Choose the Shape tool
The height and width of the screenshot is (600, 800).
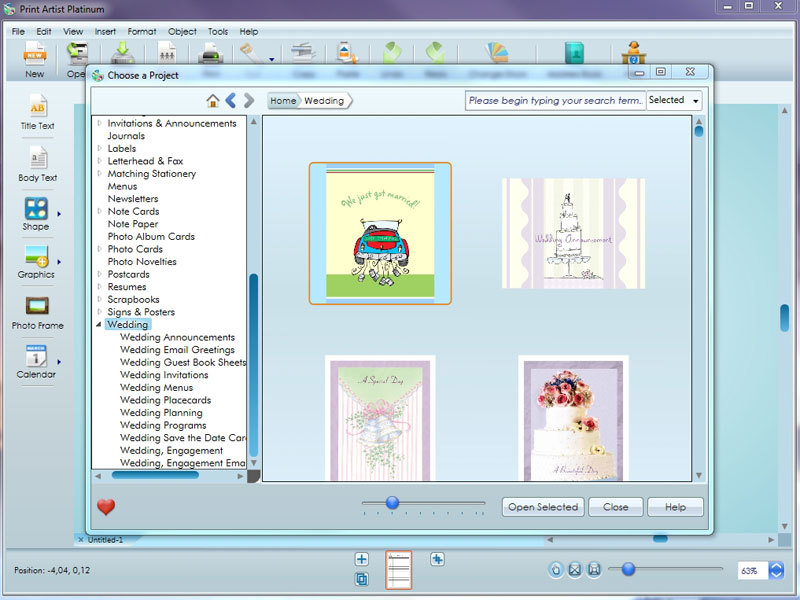(x=36, y=214)
